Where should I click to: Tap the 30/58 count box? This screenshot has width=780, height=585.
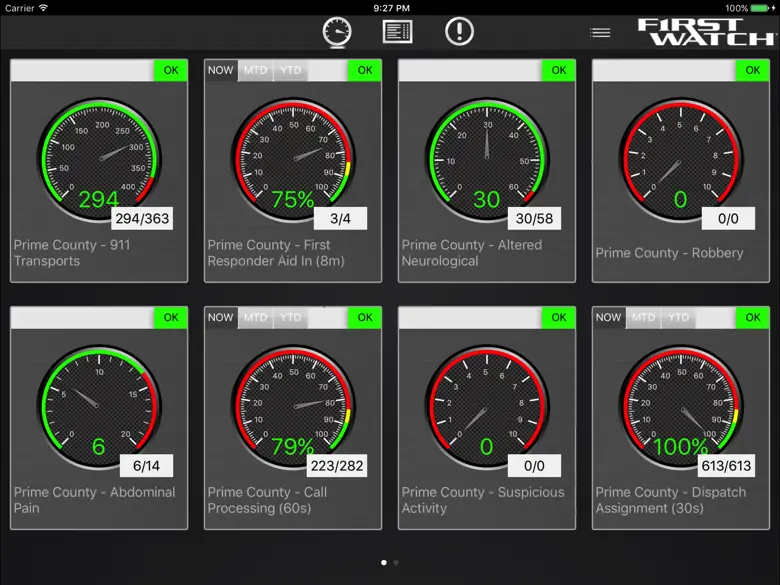pyautogui.click(x=534, y=218)
